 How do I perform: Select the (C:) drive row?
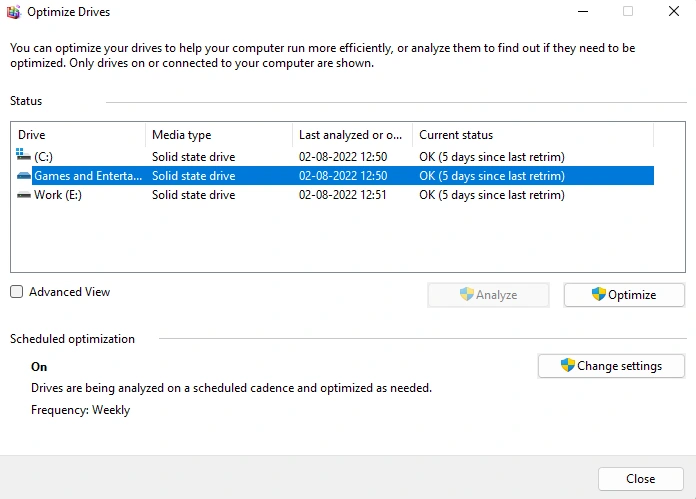tap(334, 157)
